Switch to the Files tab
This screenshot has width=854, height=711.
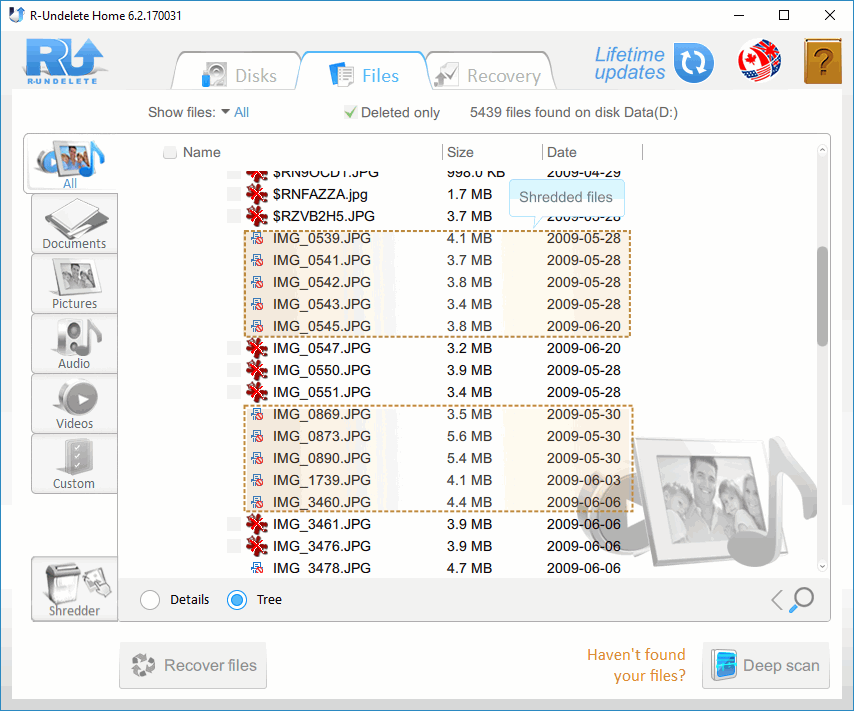coord(363,72)
